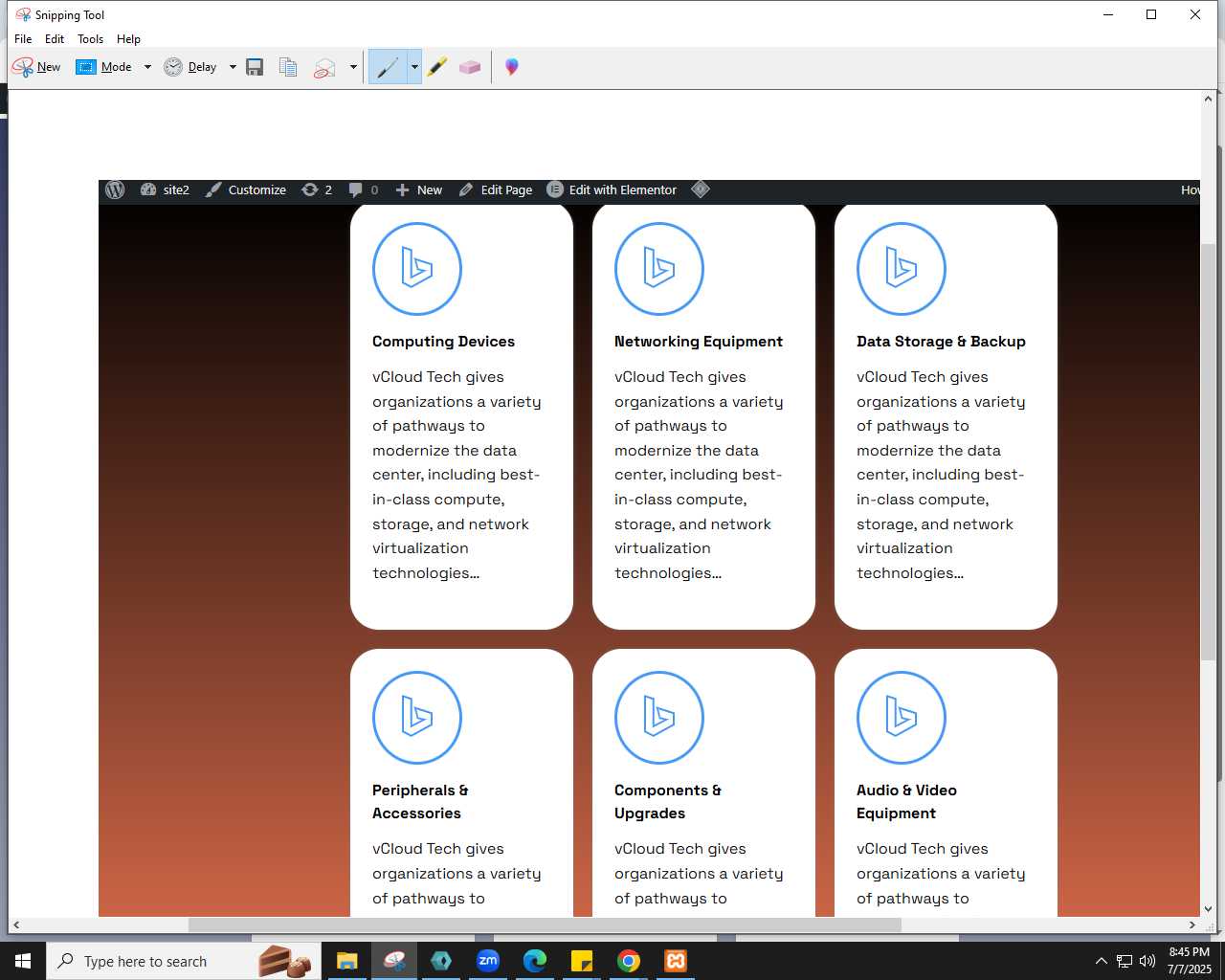Click the Audio & Video Equipment heading
Viewport: 1225px width, 980px height.
[906, 802]
